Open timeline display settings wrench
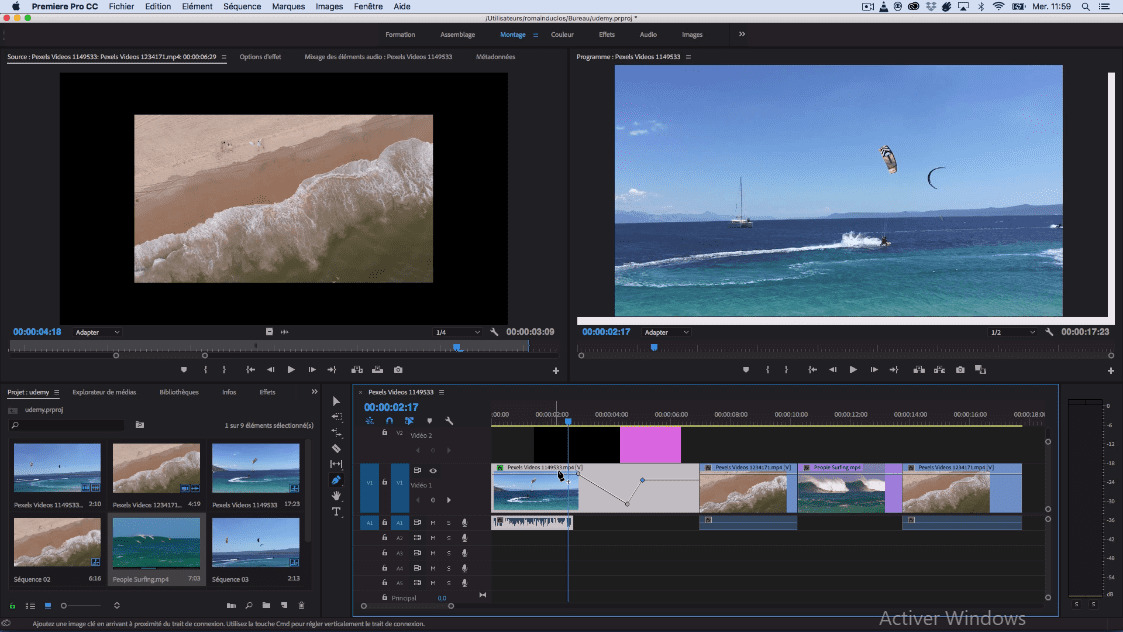 [x=449, y=421]
